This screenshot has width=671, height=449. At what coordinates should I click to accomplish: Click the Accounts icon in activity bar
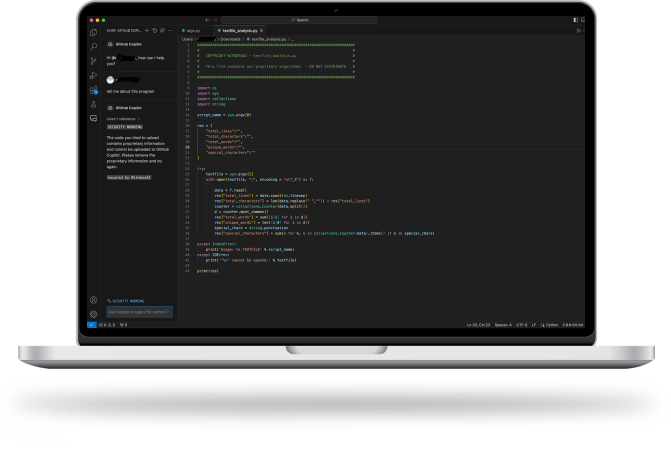pyautogui.click(x=93, y=299)
